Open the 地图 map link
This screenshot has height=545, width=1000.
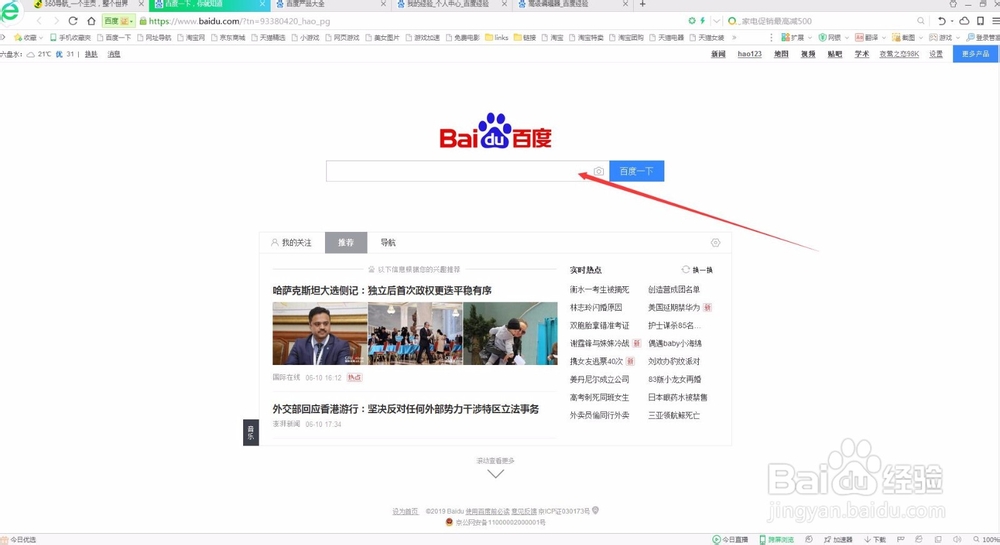pos(781,54)
